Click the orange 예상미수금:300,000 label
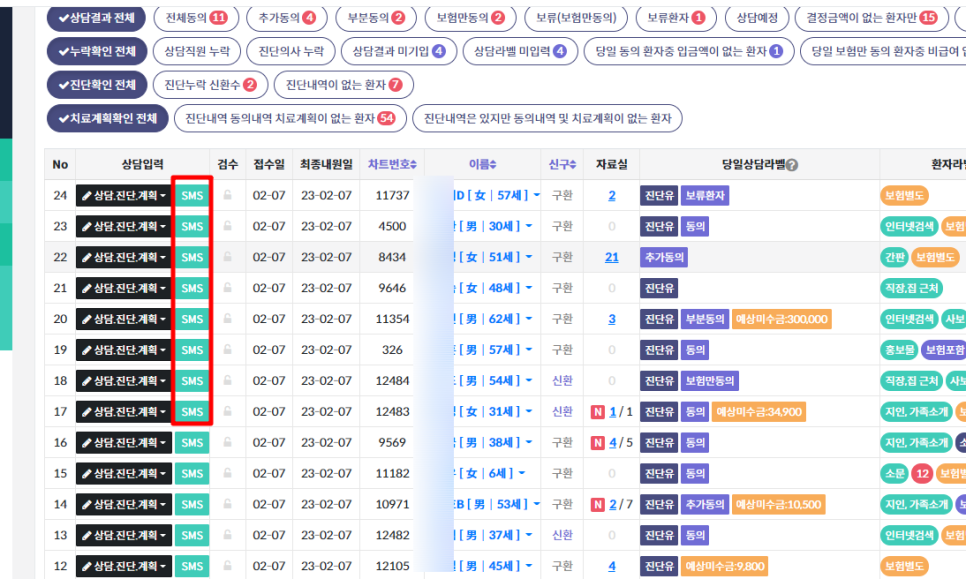 [781, 320]
